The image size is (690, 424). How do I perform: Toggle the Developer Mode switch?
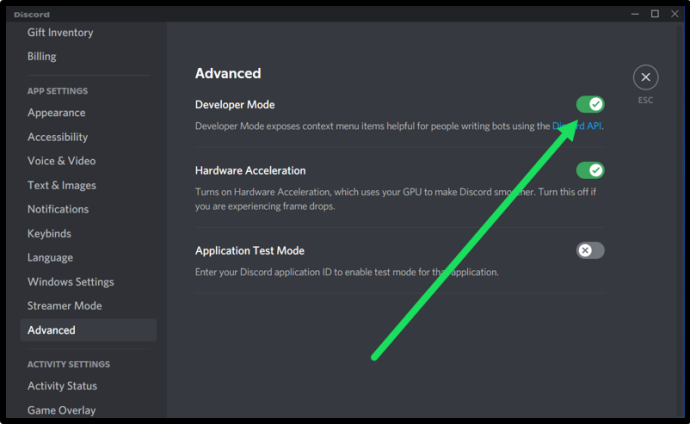(x=590, y=104)
